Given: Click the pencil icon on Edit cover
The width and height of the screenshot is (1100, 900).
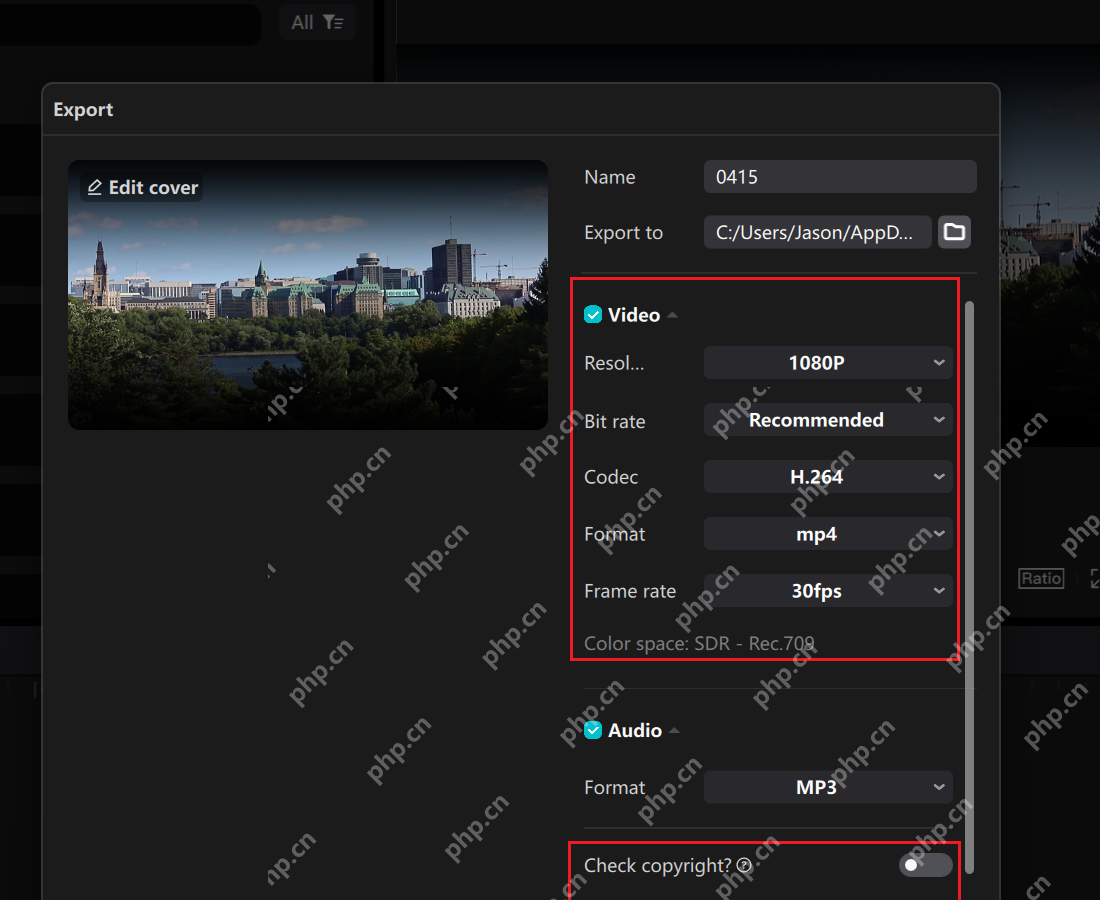Looking at the screenshot, I should coord(95,187).
